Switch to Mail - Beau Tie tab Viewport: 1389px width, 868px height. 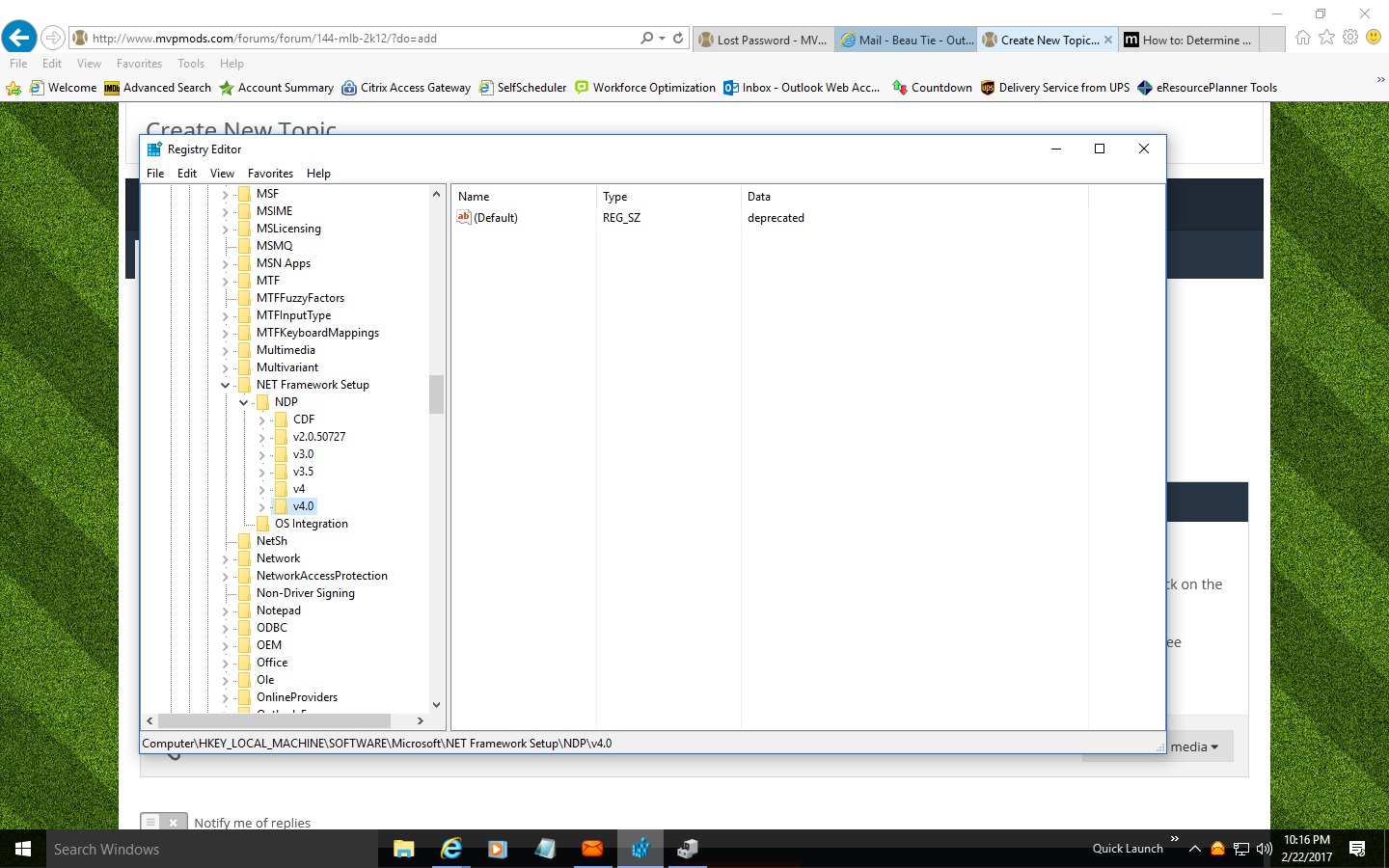[x=907, y=40]
